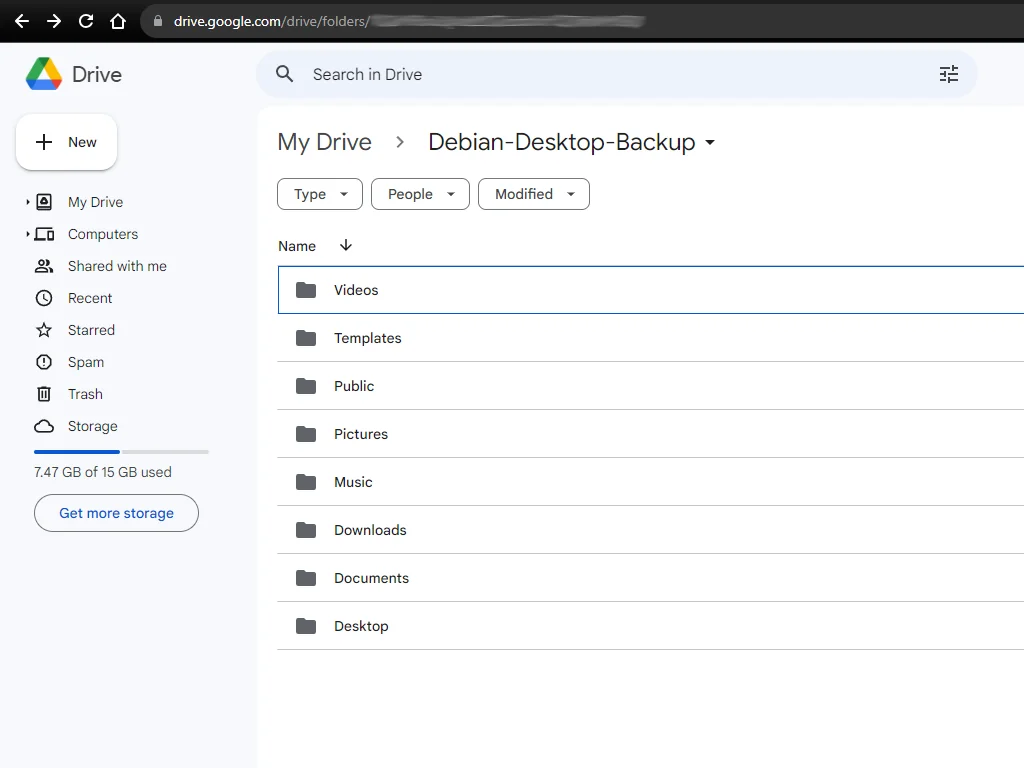Screen dimensions: 1024x768
Task: Click Get more storage button
Action: tap(116, 513)
